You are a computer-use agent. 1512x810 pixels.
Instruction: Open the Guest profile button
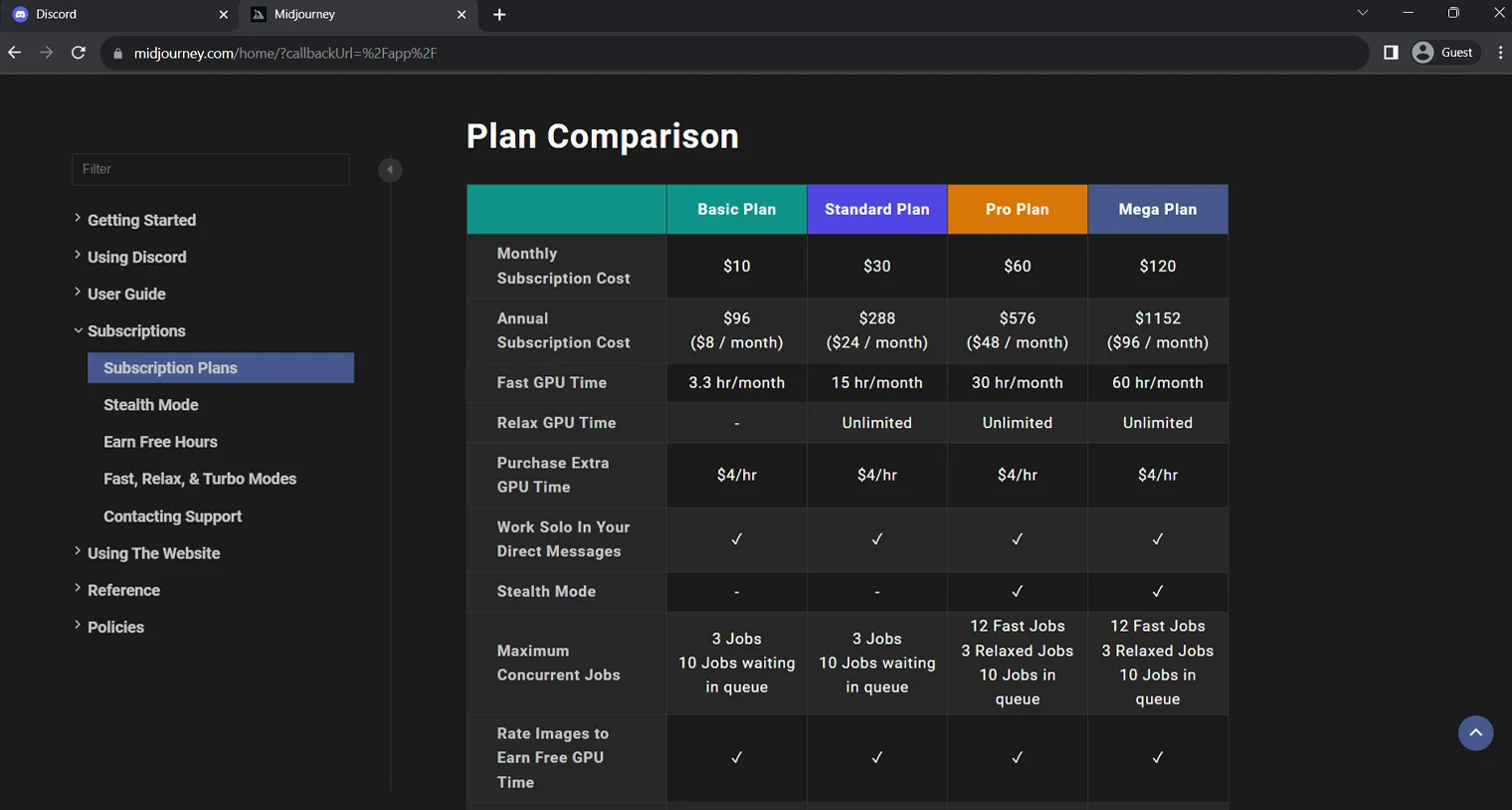(x=1443, y=53)
